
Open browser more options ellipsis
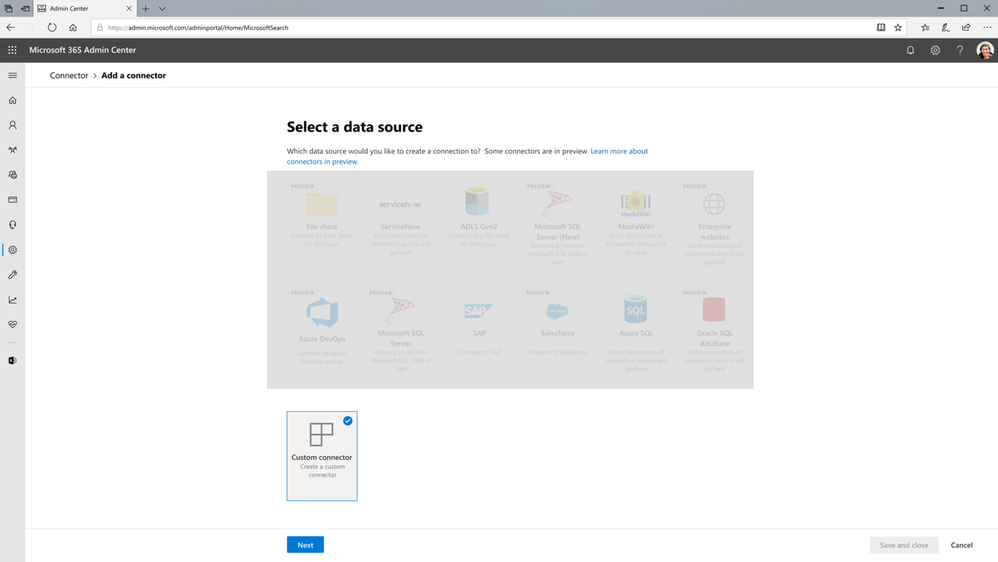(x=987, y=27)
